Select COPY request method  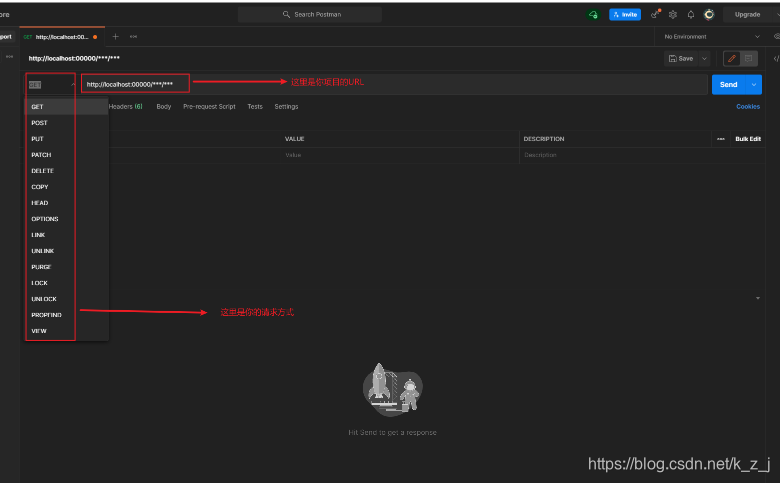tap(66, 187)
